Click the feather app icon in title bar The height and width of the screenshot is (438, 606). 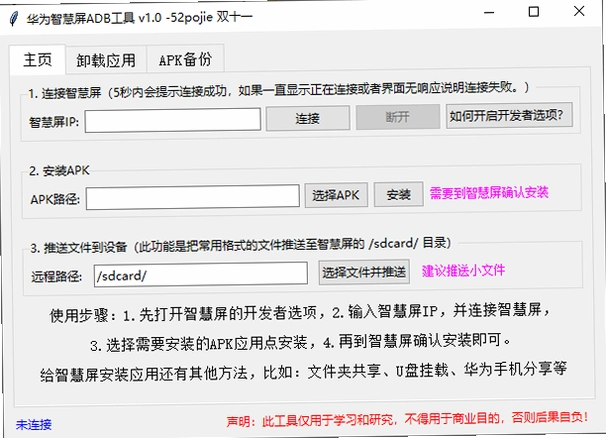(x=14, y=19)
